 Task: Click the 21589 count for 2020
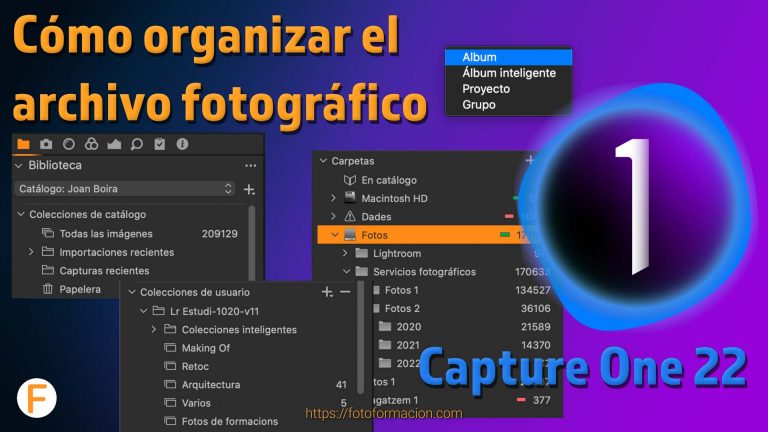pos(535,327)
